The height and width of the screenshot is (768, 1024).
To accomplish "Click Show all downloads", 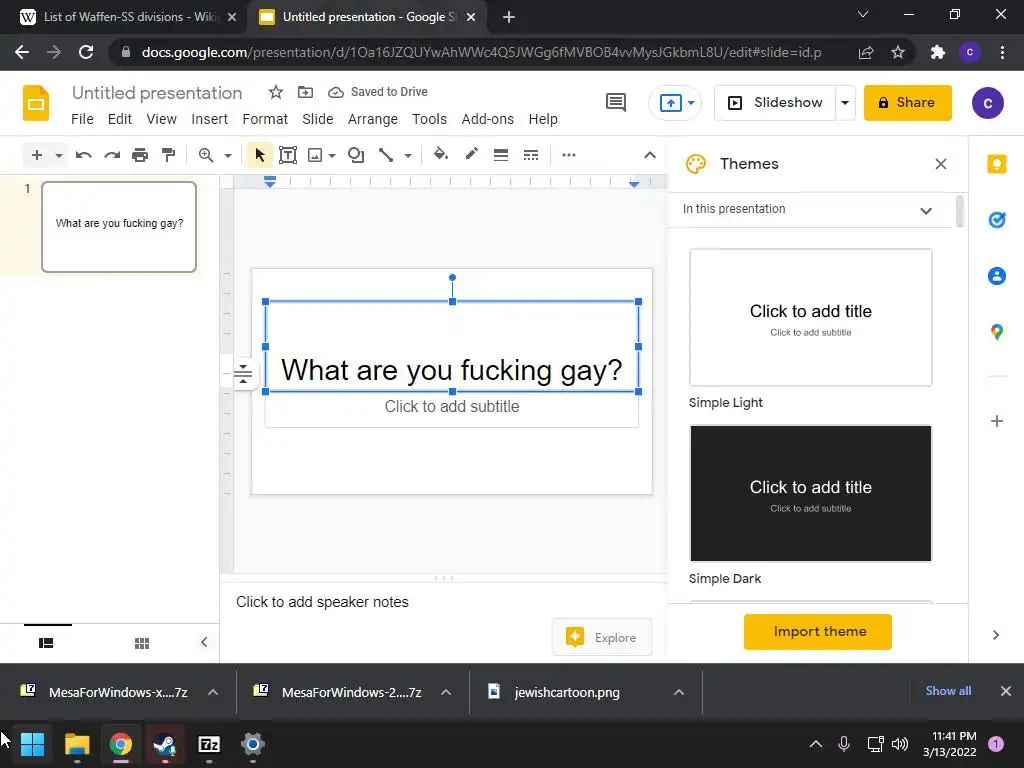I will tap(948, 691).
